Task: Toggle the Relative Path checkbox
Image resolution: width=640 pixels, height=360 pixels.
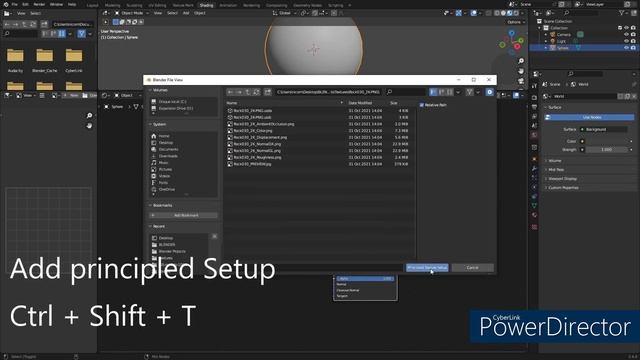Action: point(422,105)
